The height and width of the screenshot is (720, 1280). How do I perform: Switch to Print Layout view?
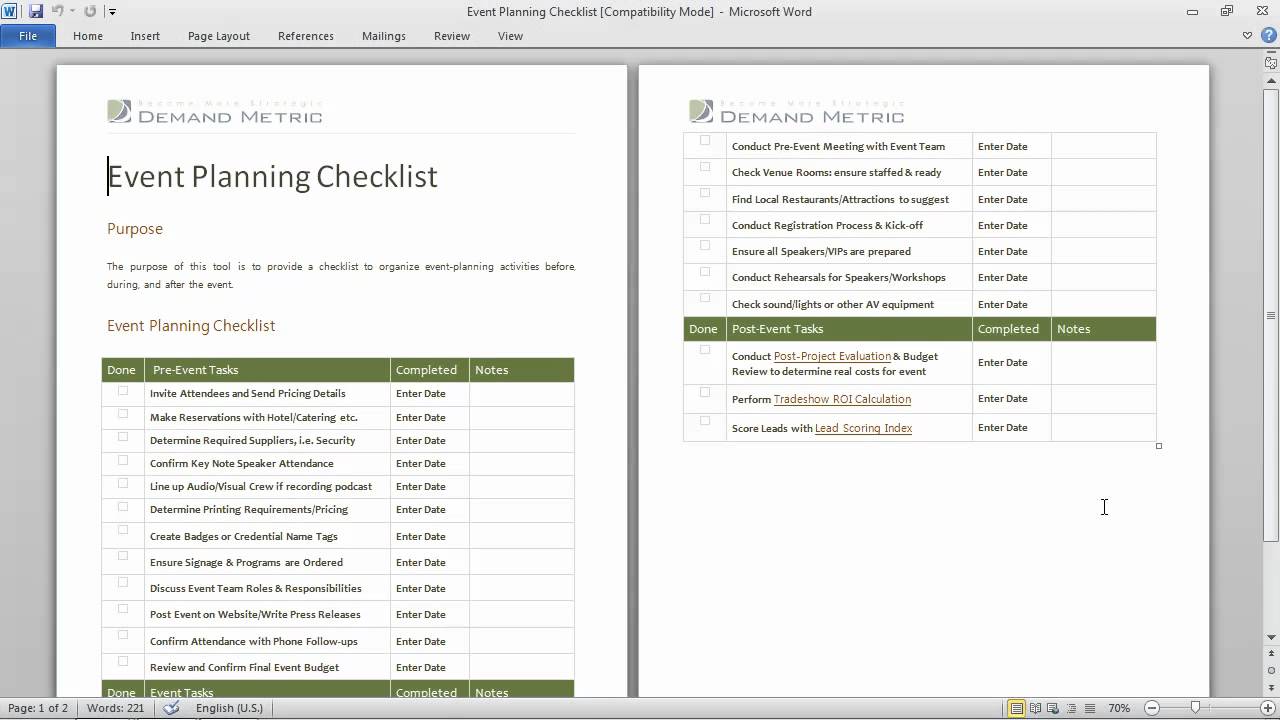coord(1018,708)
